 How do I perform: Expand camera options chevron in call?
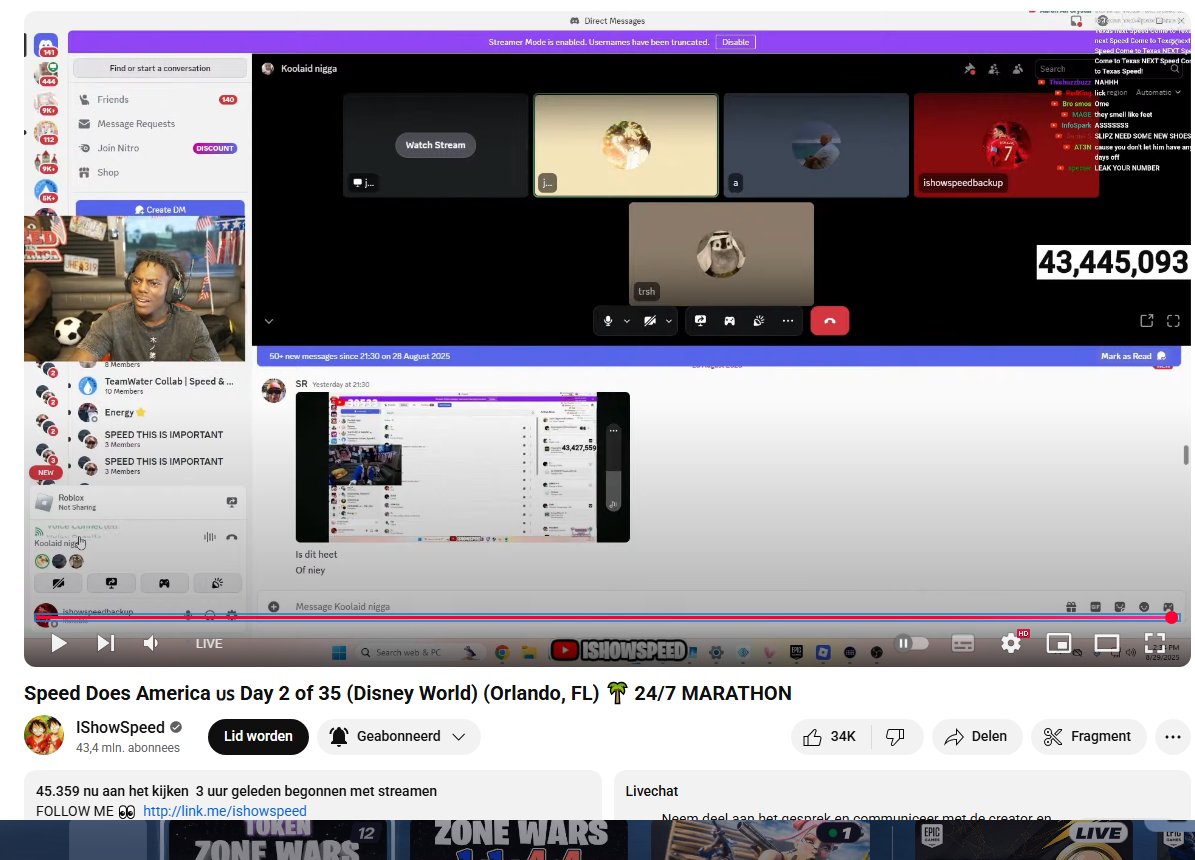668,321
